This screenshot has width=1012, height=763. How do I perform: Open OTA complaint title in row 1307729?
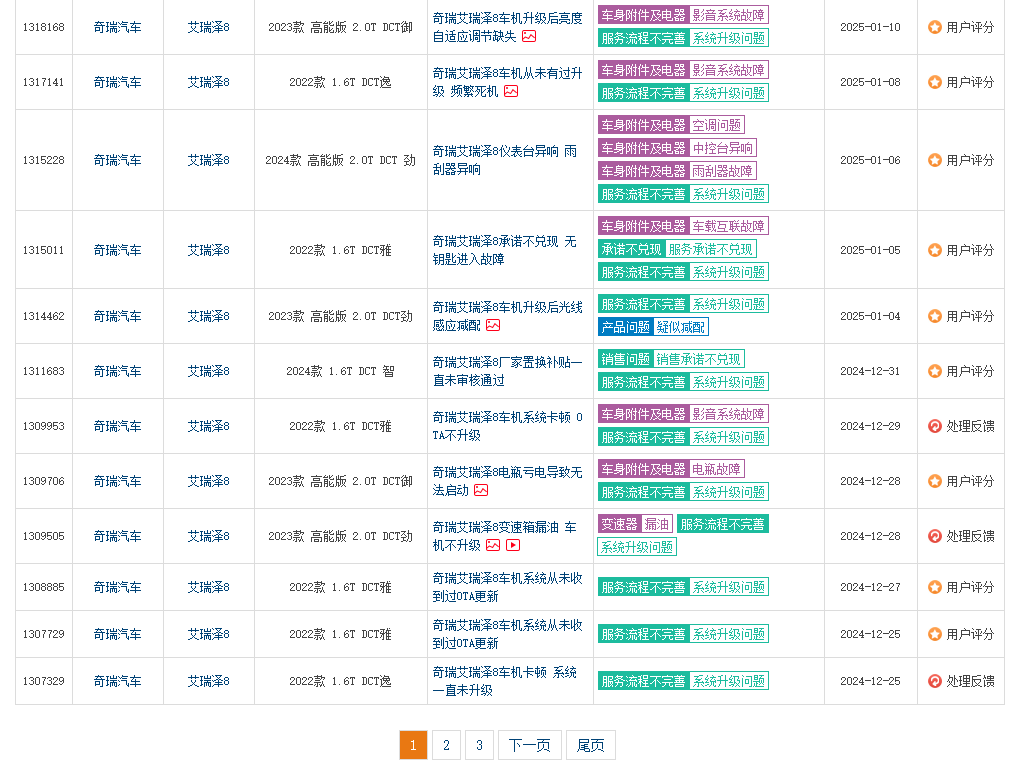(x=507, y=634)
